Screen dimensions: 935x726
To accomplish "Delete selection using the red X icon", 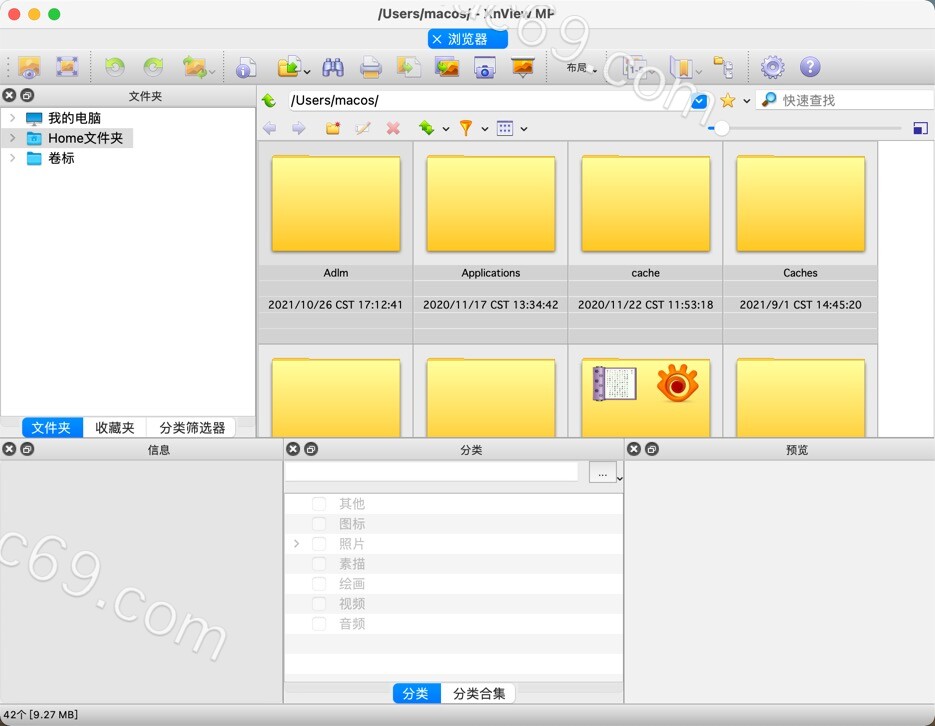I will click(392, 128).
